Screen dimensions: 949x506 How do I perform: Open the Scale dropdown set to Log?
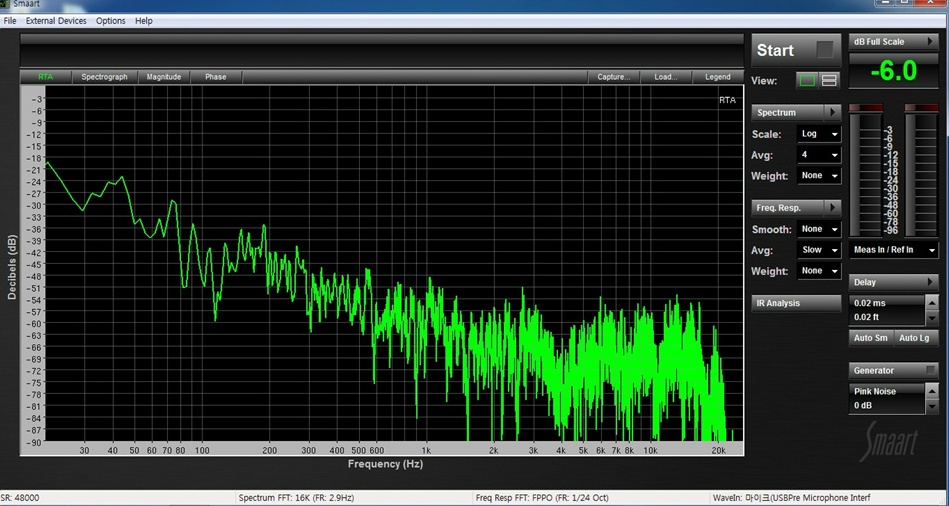(x=819, y=134)
